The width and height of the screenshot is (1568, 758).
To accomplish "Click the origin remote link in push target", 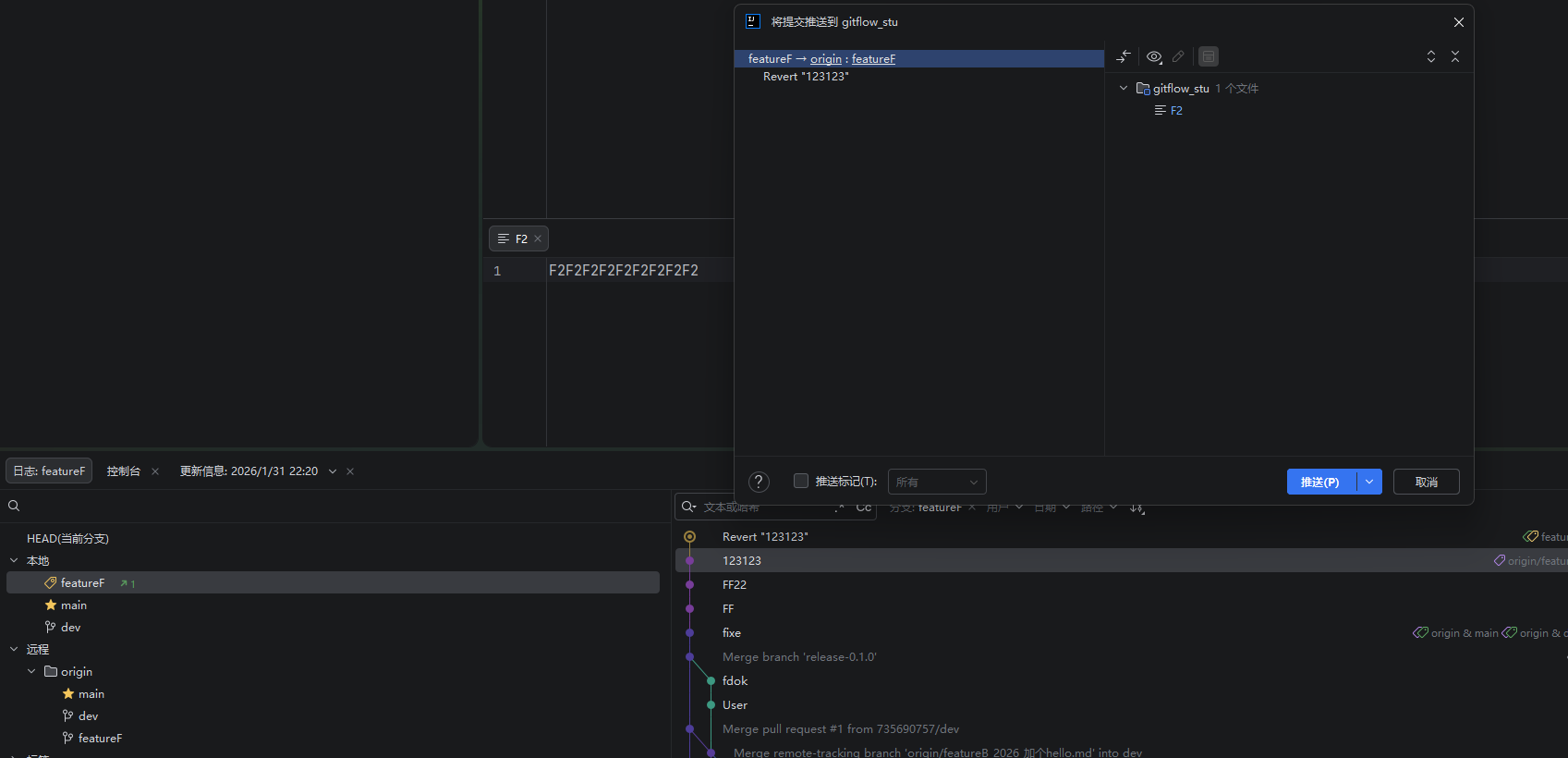I will pos(826,58).
